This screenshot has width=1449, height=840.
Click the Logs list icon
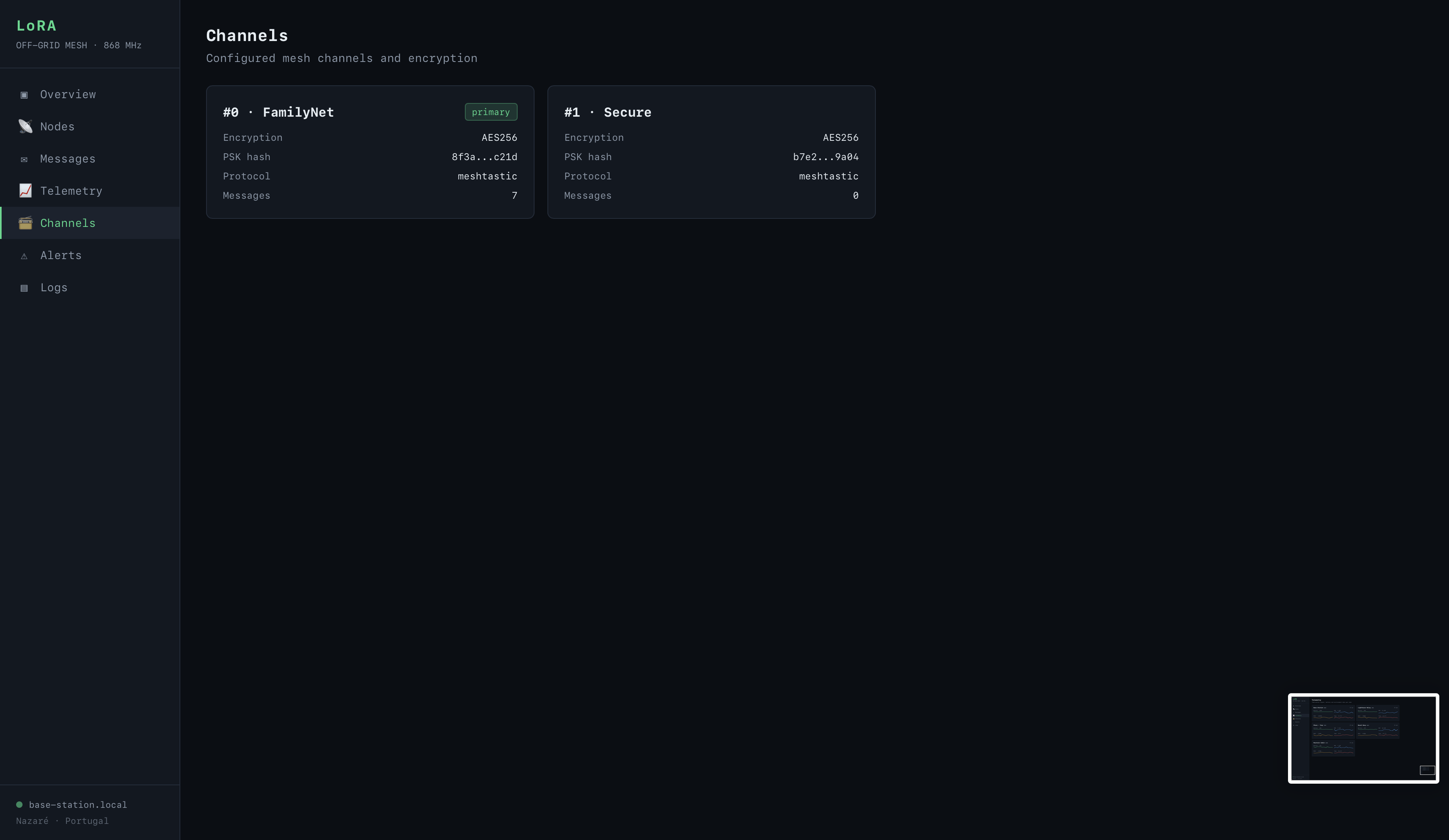(24, 288)
